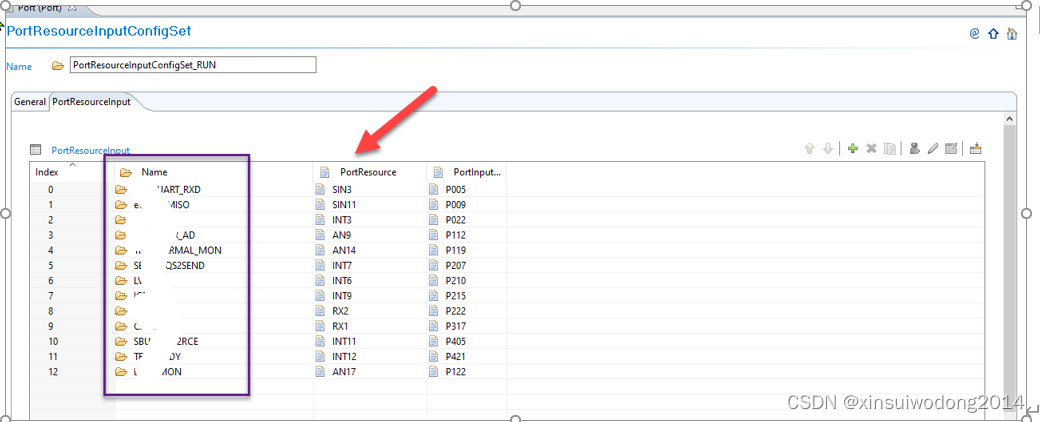This screenshot has height=422, width=1040.
Task: Click the PortResourceInputConfigSet_RUN name field
Action: pos(193,65)
